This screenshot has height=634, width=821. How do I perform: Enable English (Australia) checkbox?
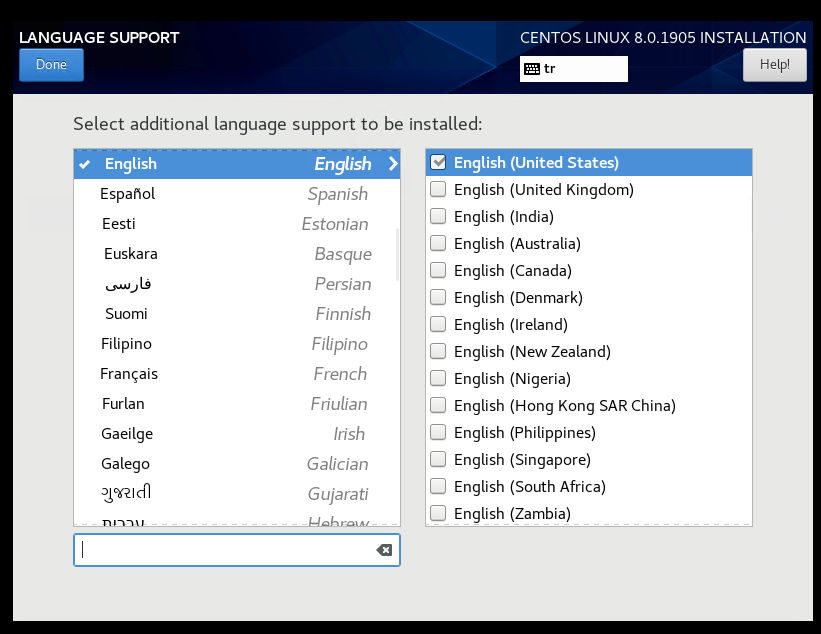click(438, 243)
